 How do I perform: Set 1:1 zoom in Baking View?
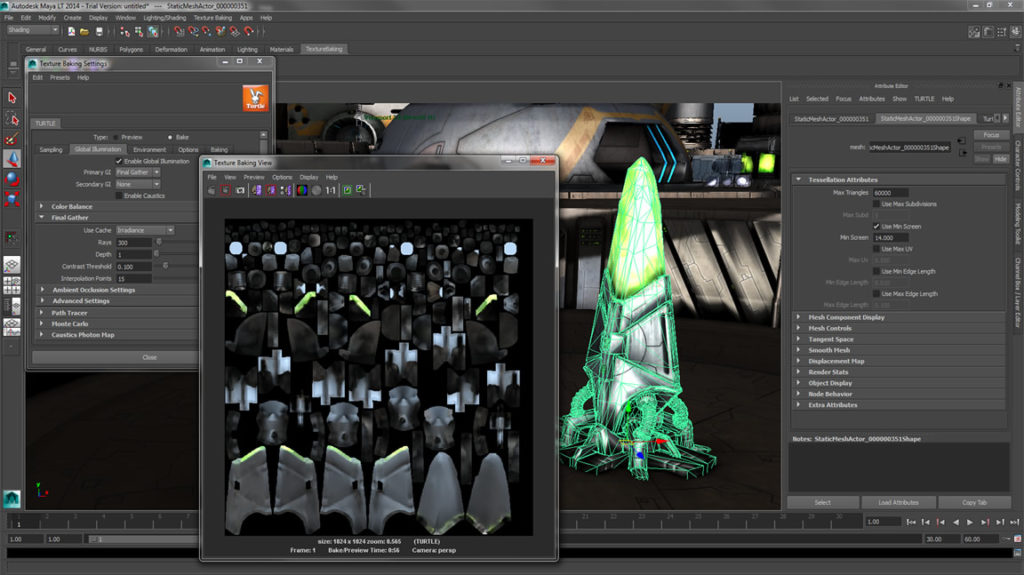click(x=330, y=190)
